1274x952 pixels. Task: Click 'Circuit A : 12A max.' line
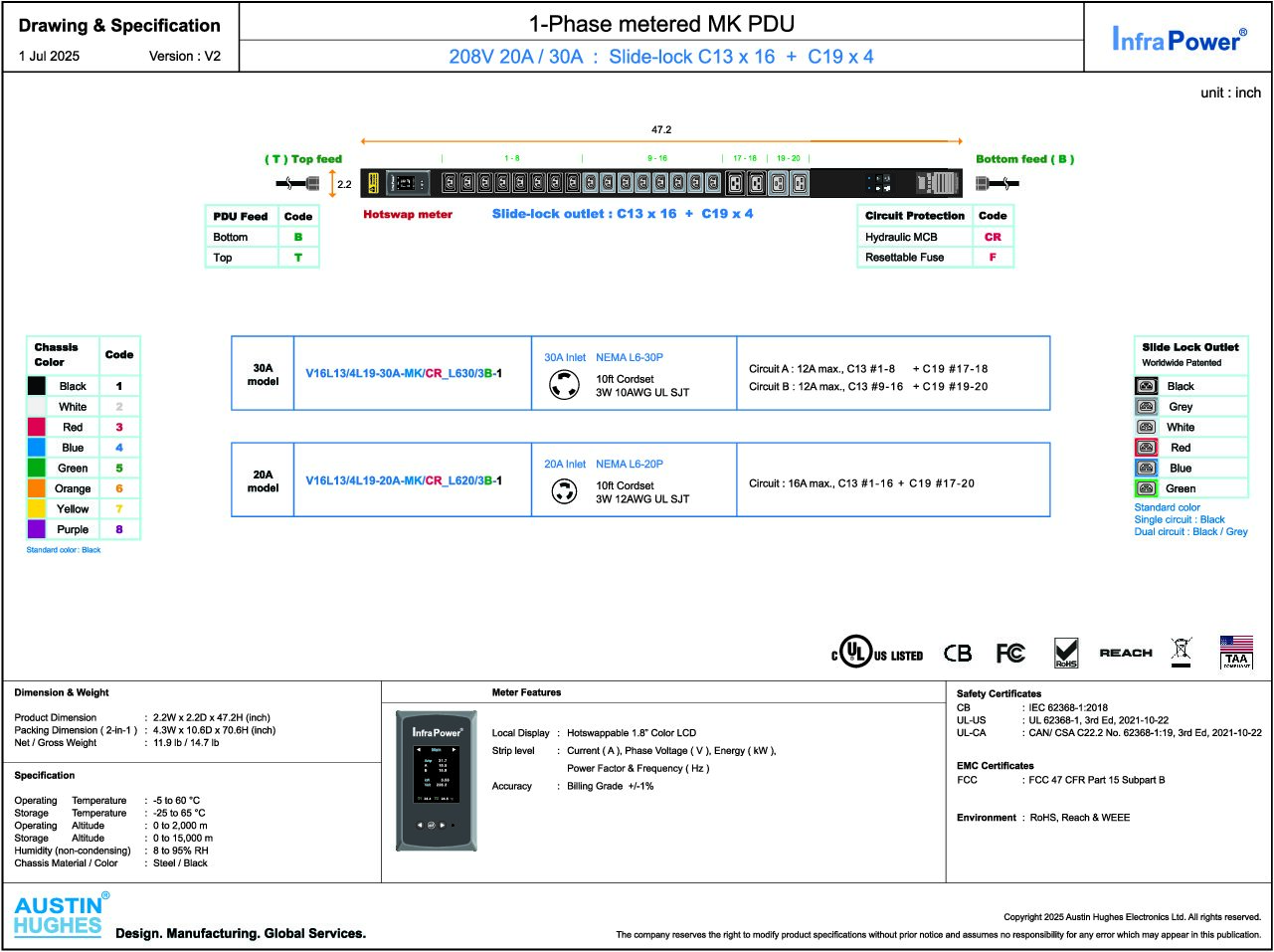(x=868, y=368)
